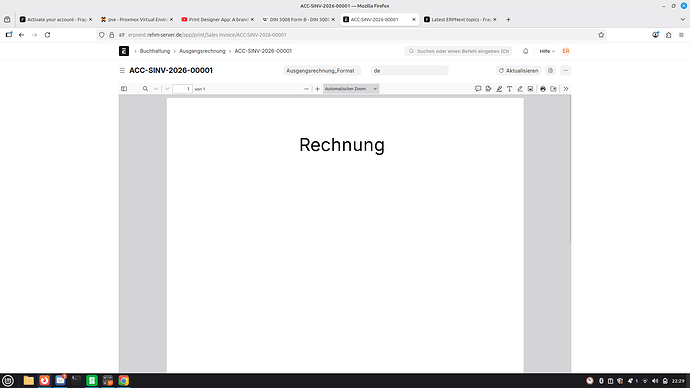Viewport: 690px width, 388px height.
Task: Open the ER user avatar menu
Action: point(566,51)
